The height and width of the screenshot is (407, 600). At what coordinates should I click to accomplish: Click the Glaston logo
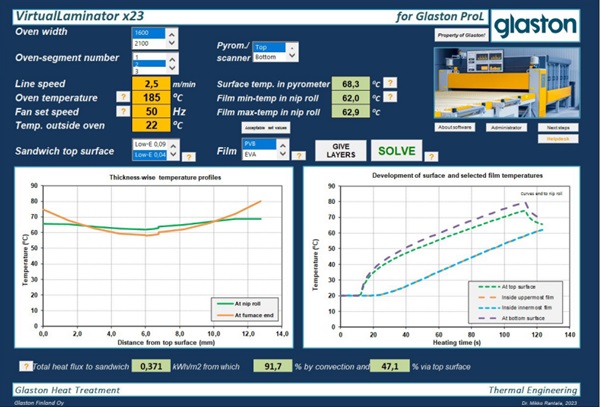pyautogui.click(x=535, y=25)
